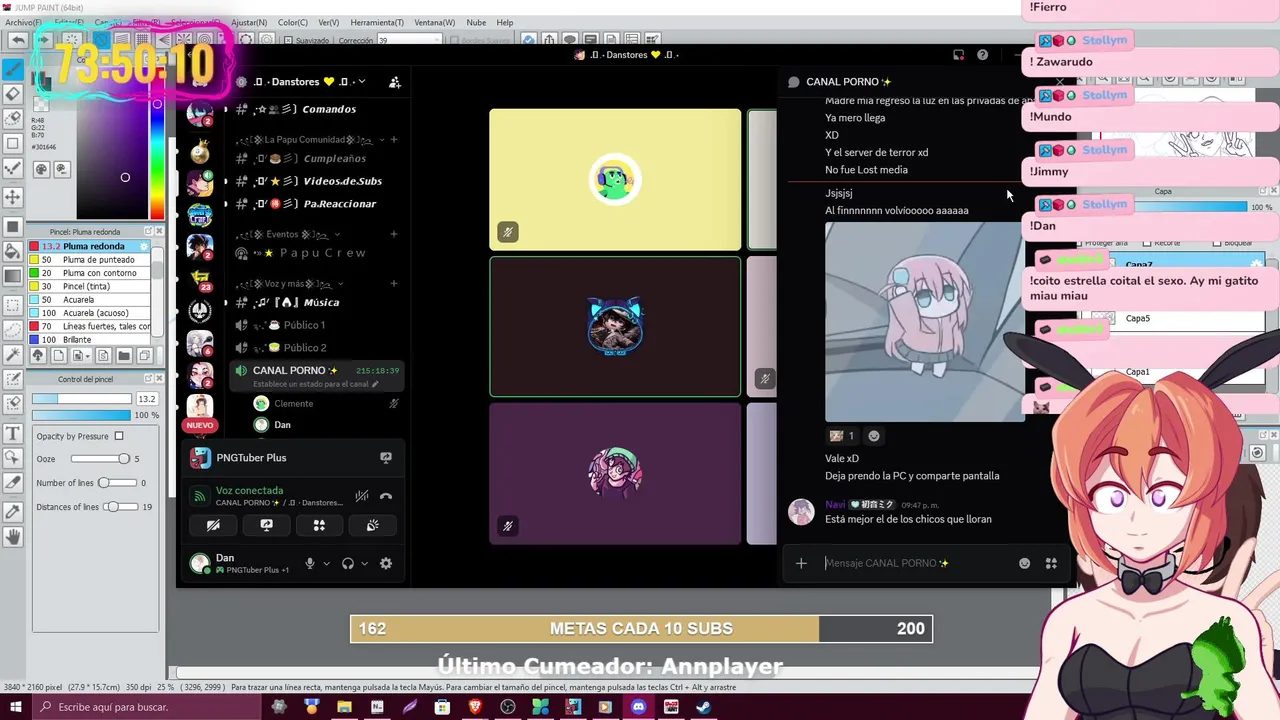
Task: Open the Música channel
Action: [317, 302]
